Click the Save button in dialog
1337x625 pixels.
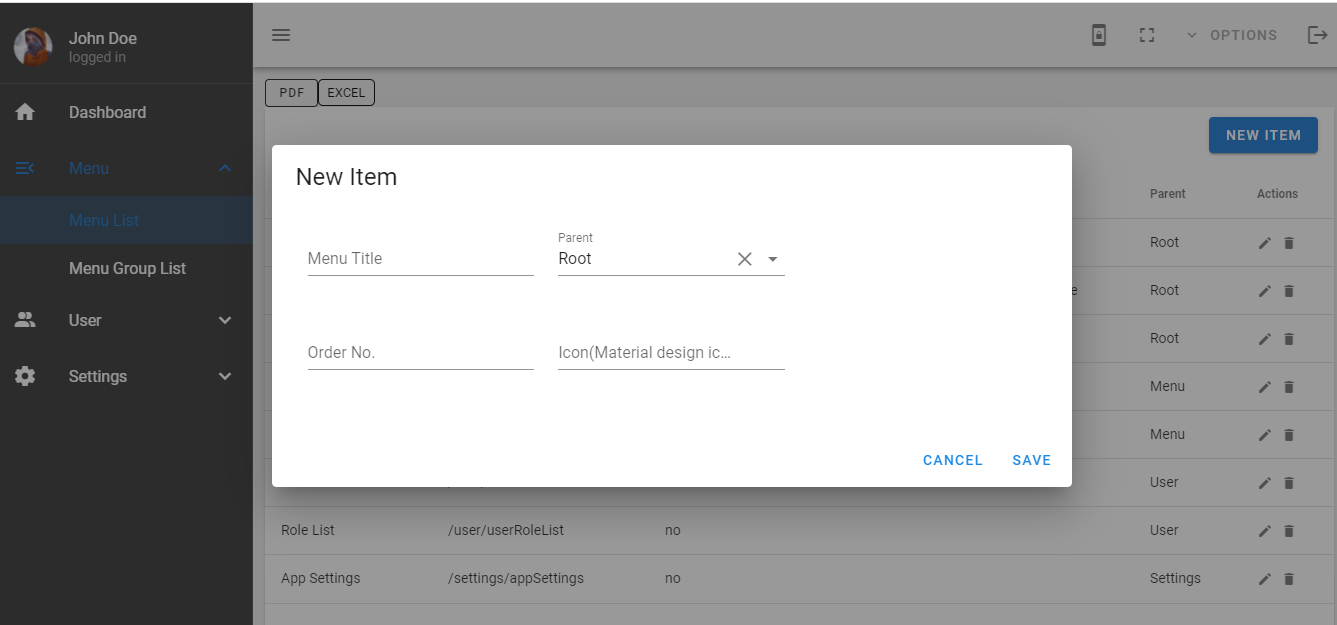tap(1031, 460)
